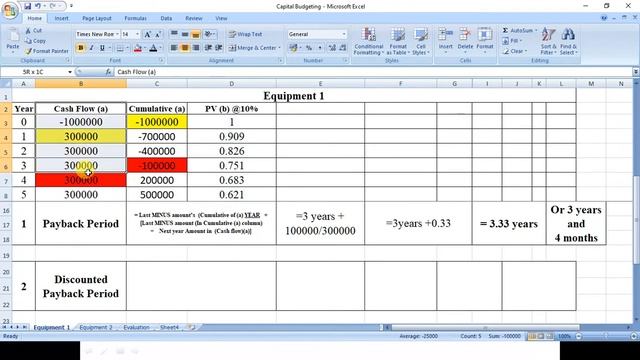Click formula bar showing Cash Flow (a)
The width and height of the screenshot is (640, 360).
pos(373,72)
